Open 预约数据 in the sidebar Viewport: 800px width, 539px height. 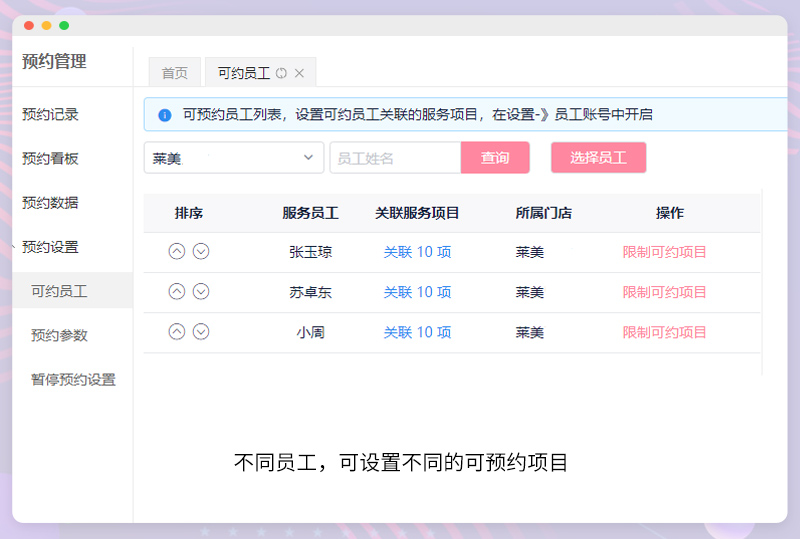50,203
